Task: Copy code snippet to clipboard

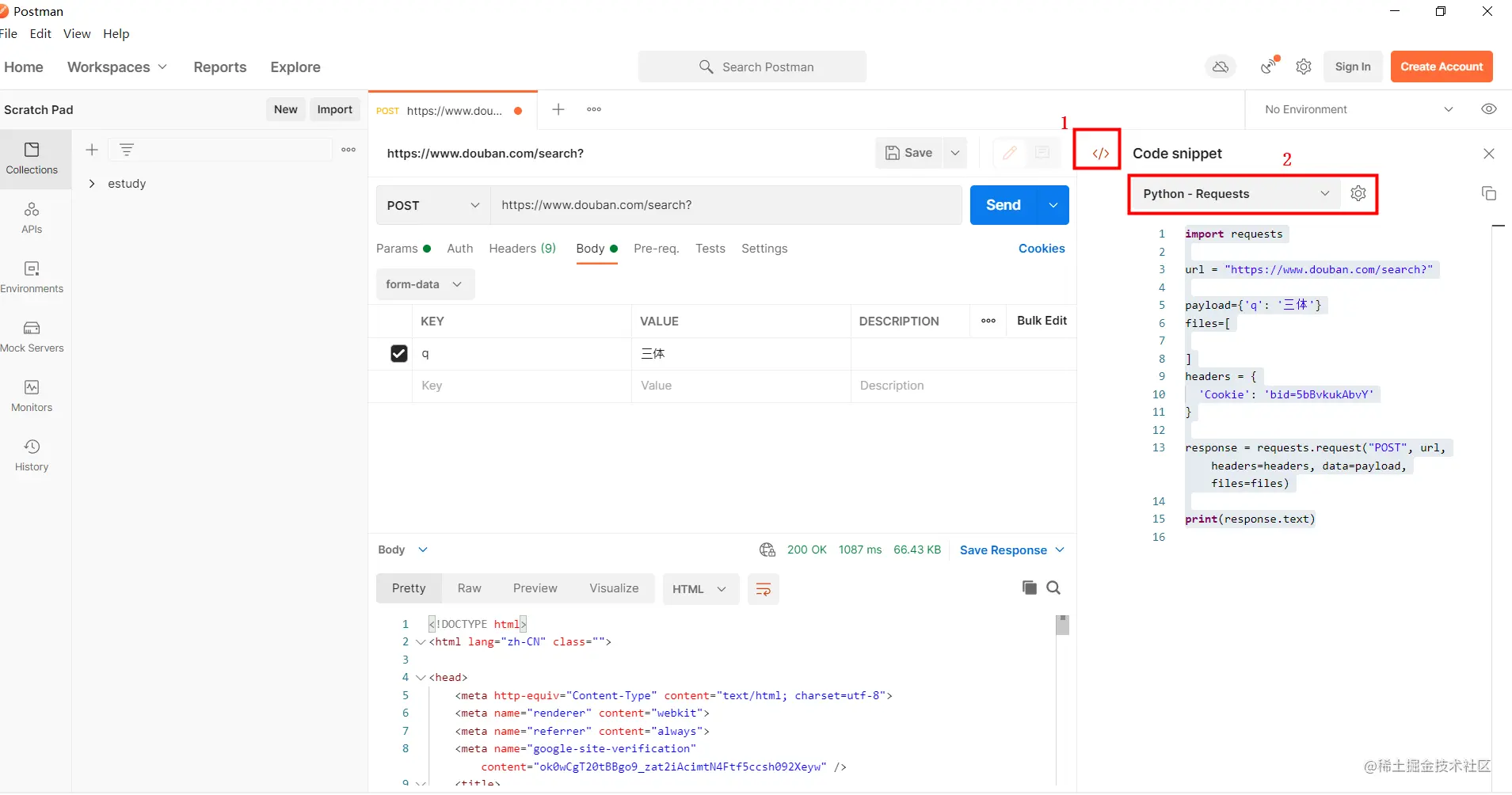Action: pos(1489,193)
